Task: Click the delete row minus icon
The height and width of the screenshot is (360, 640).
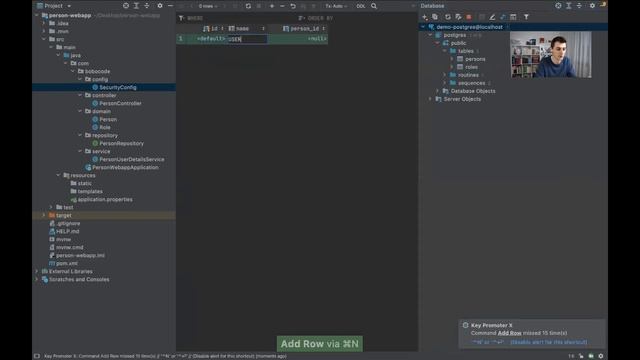Action: (282, 6)
